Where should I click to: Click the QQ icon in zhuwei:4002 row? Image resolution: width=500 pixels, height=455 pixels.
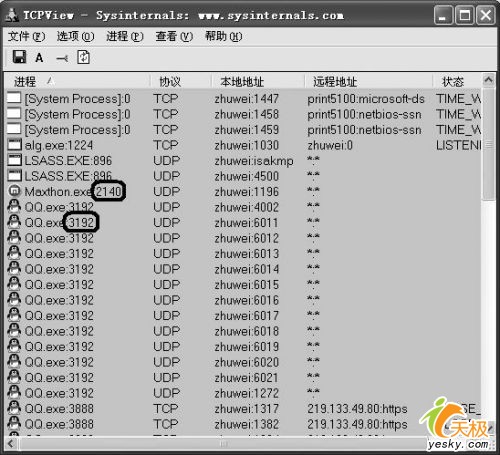14,207
